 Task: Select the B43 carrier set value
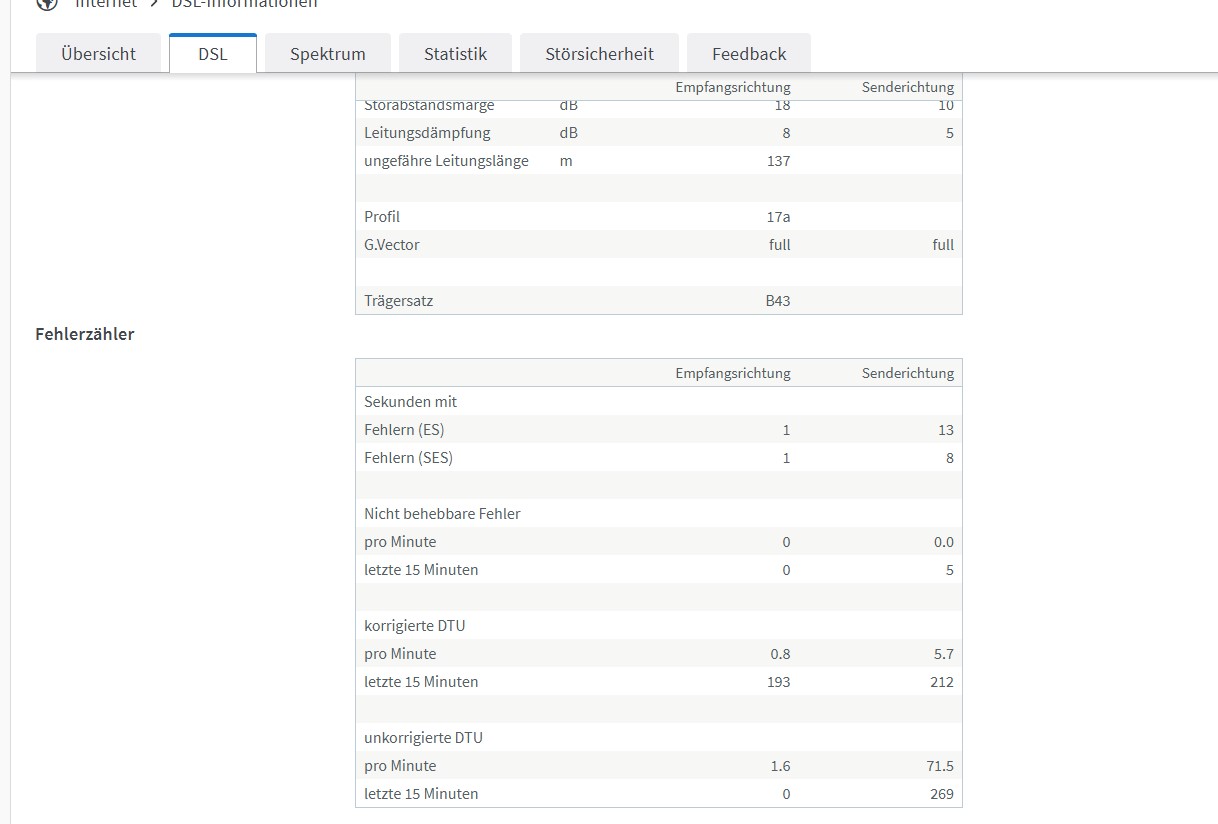tap(778, 301)
